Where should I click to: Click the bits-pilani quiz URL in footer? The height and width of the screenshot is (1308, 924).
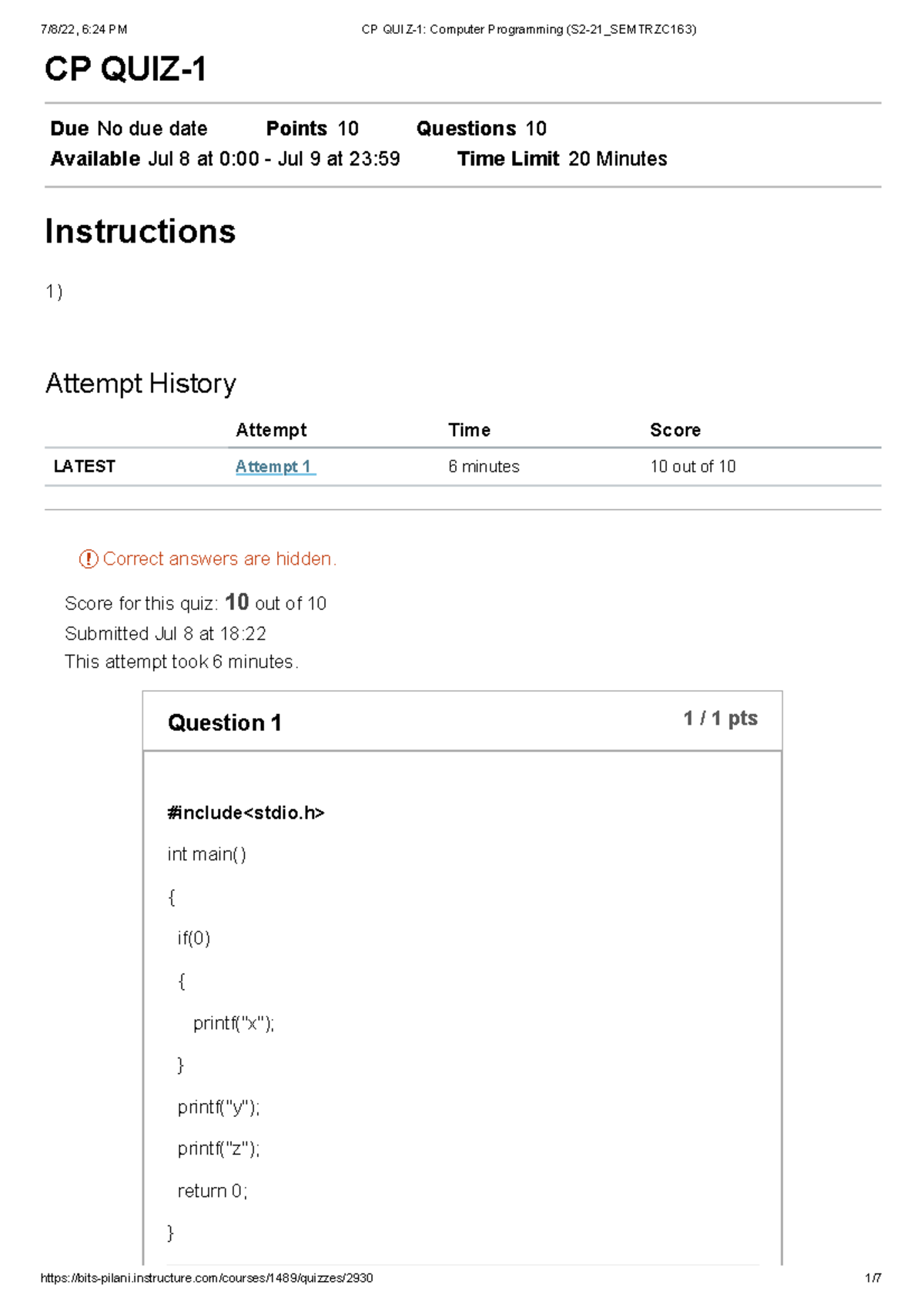[206, 1278]
